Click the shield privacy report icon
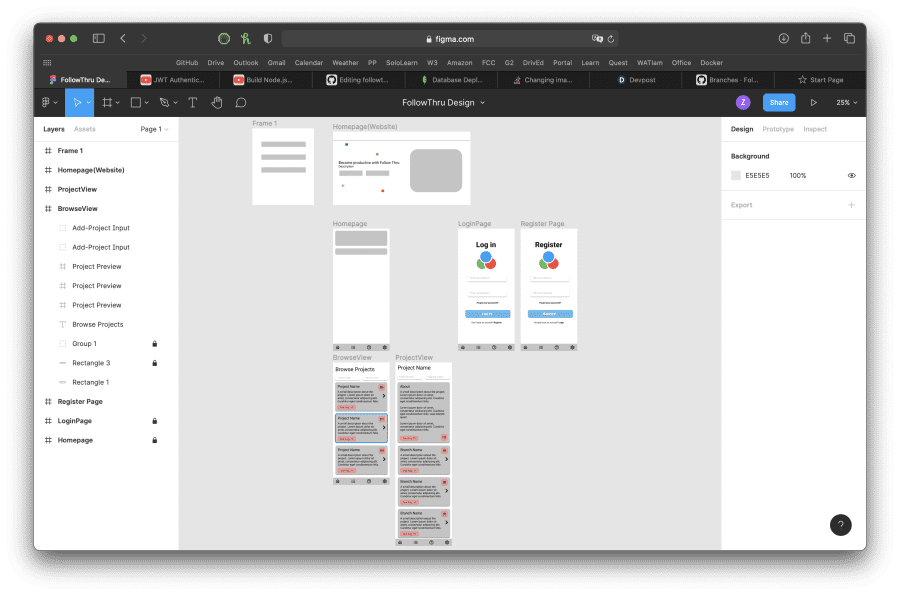Image resolution: width=900 pixels, height=595 pixels. (268, 38)
